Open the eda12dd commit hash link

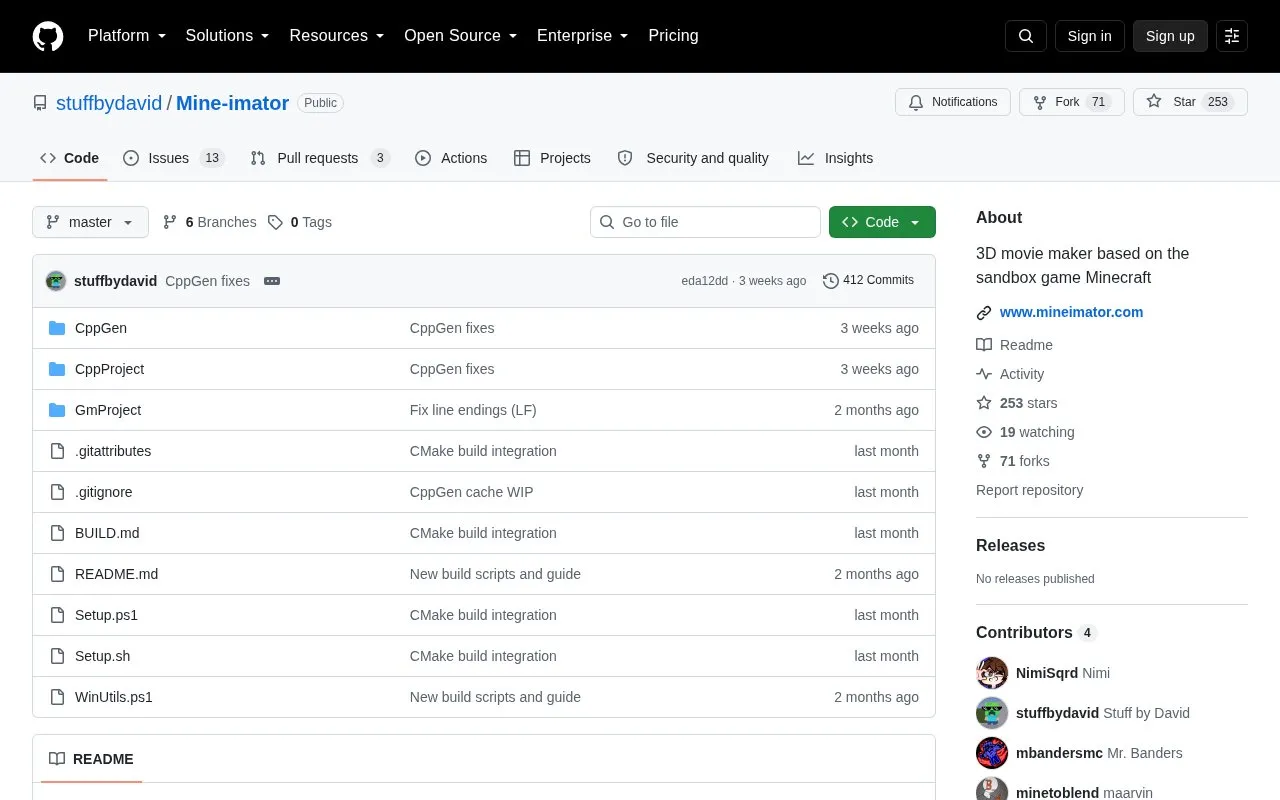[705, 281]
